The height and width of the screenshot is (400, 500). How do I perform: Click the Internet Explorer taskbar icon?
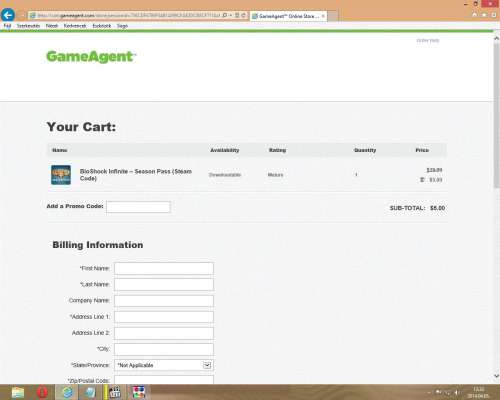pos(67,392)
